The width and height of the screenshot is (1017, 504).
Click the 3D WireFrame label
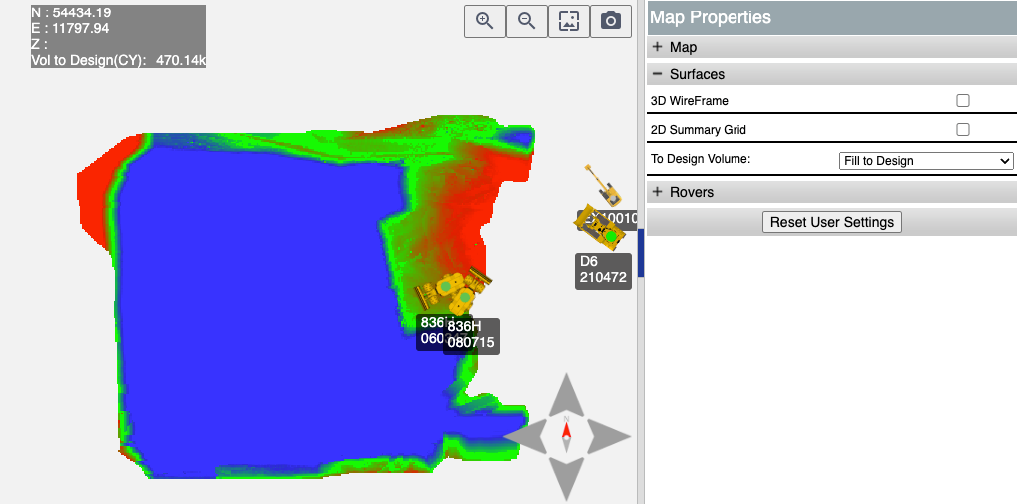tap(689, 101)
